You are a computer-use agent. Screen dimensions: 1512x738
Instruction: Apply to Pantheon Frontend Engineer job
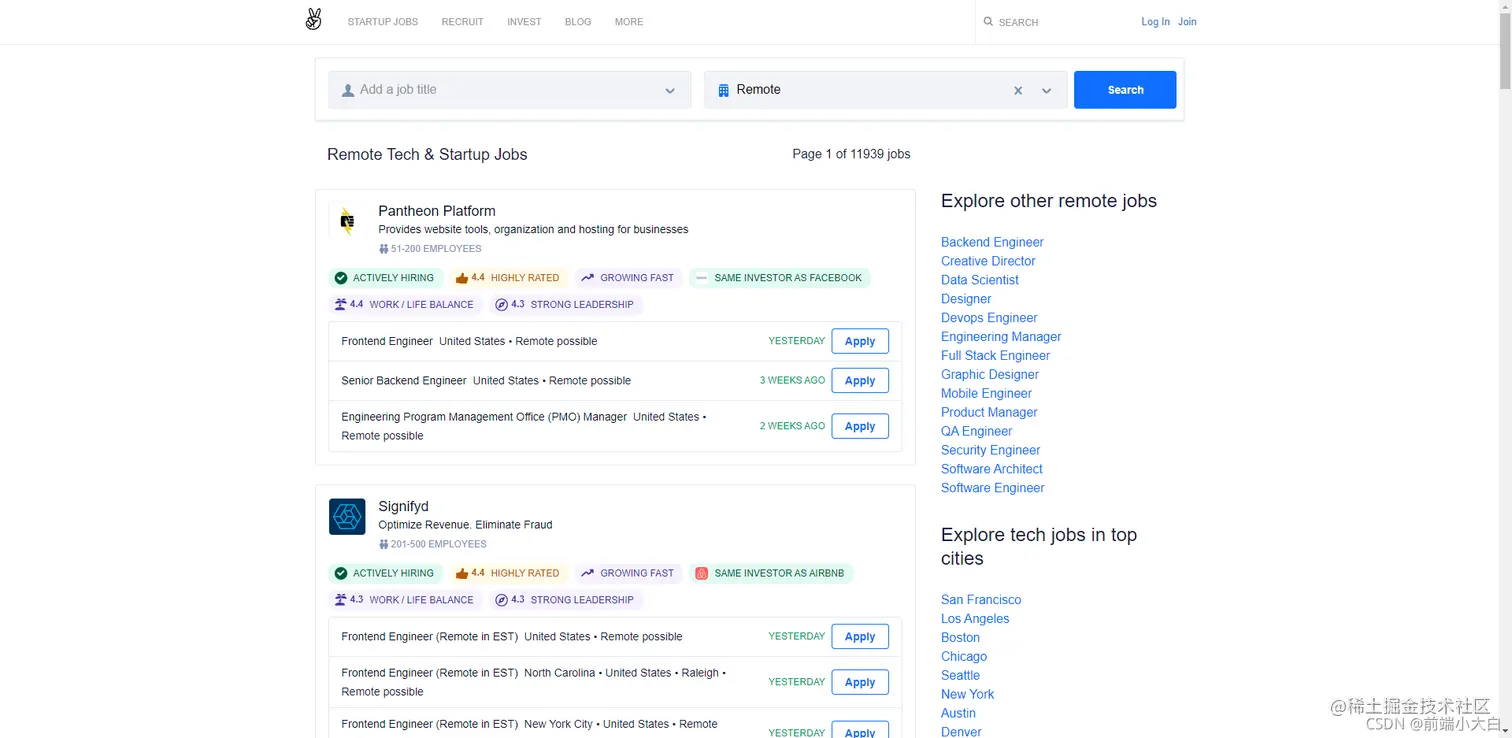[860, 341]
